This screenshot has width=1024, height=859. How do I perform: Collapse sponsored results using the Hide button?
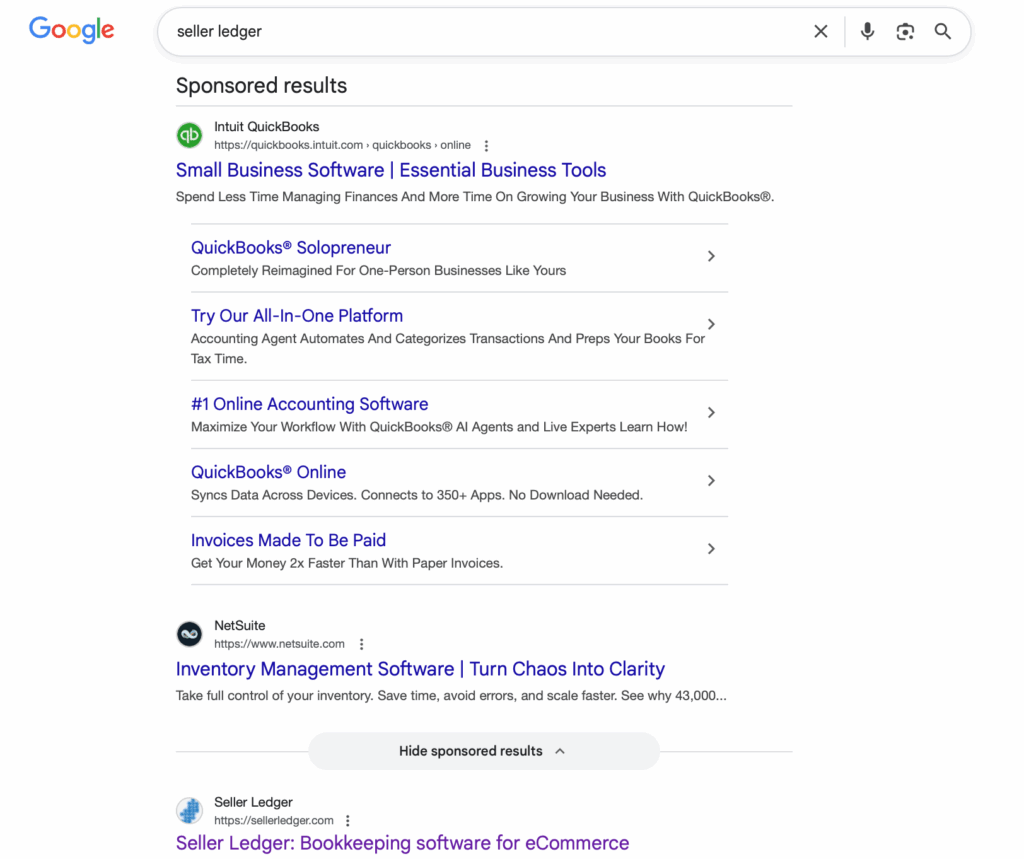point(483,751)
